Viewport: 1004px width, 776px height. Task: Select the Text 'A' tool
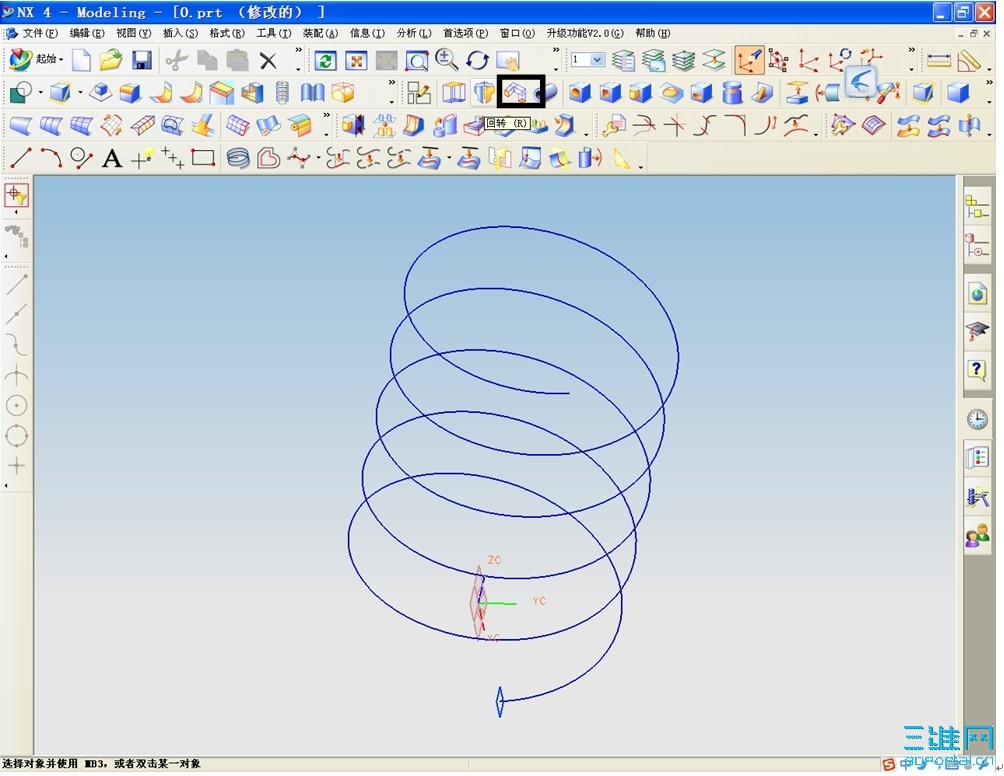tap(112, 158)
